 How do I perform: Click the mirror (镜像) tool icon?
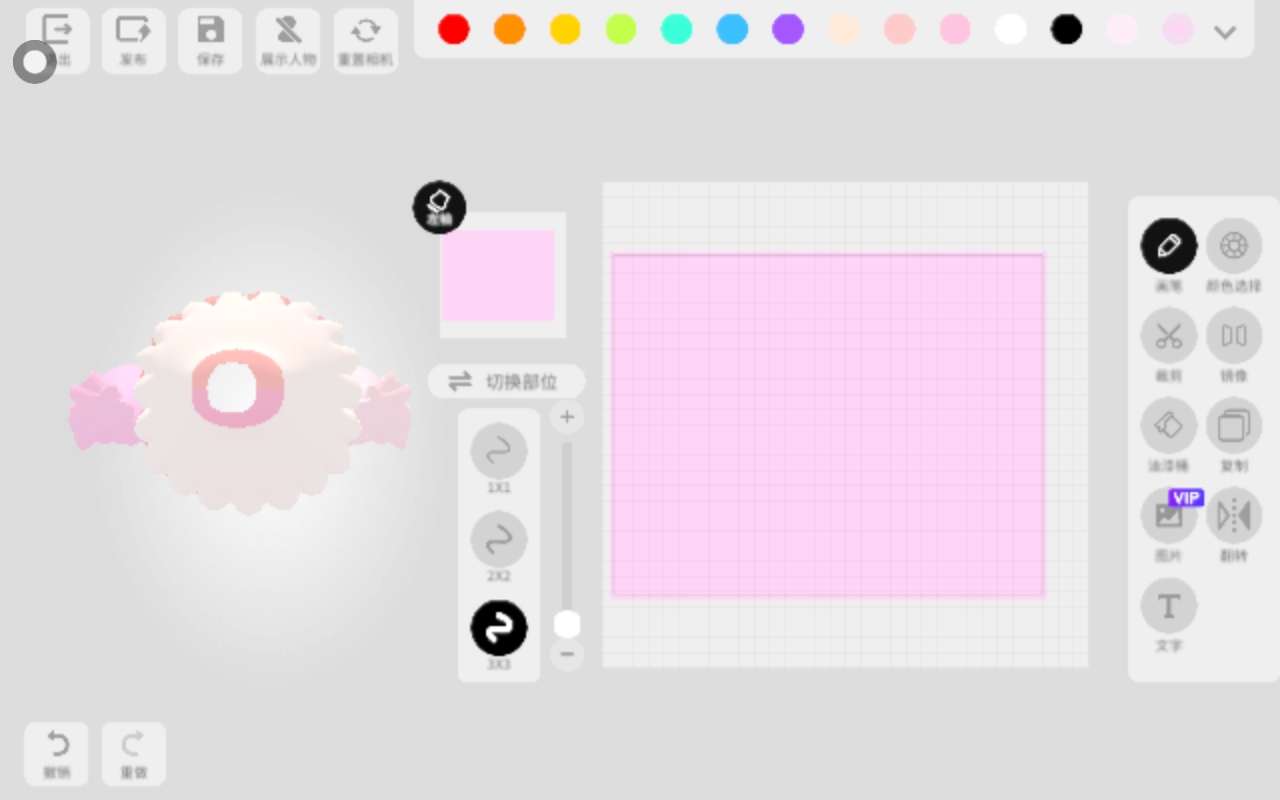1233,336
